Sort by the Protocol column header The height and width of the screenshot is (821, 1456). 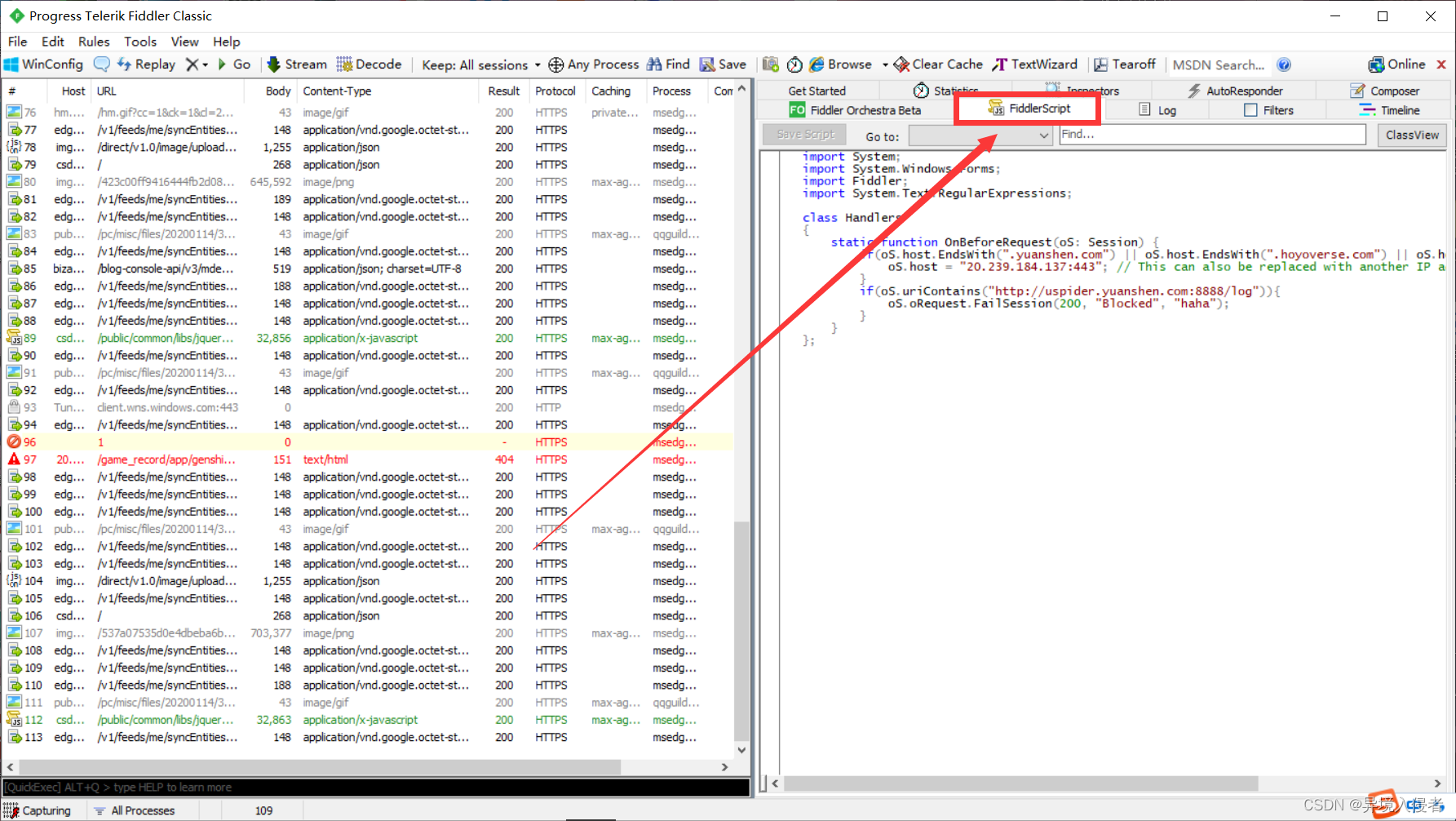555,91
